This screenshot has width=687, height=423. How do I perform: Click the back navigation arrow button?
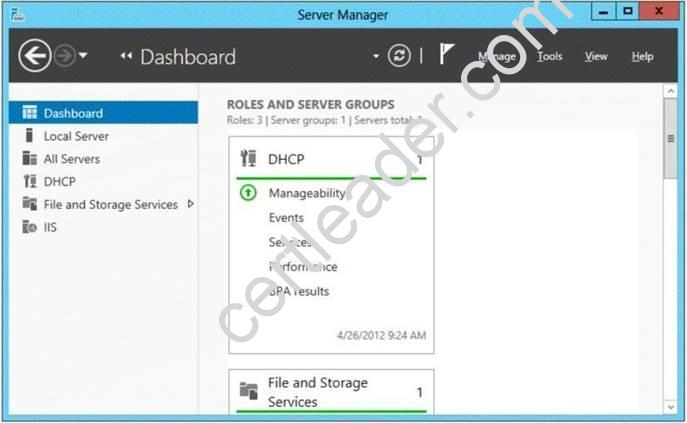34,57
